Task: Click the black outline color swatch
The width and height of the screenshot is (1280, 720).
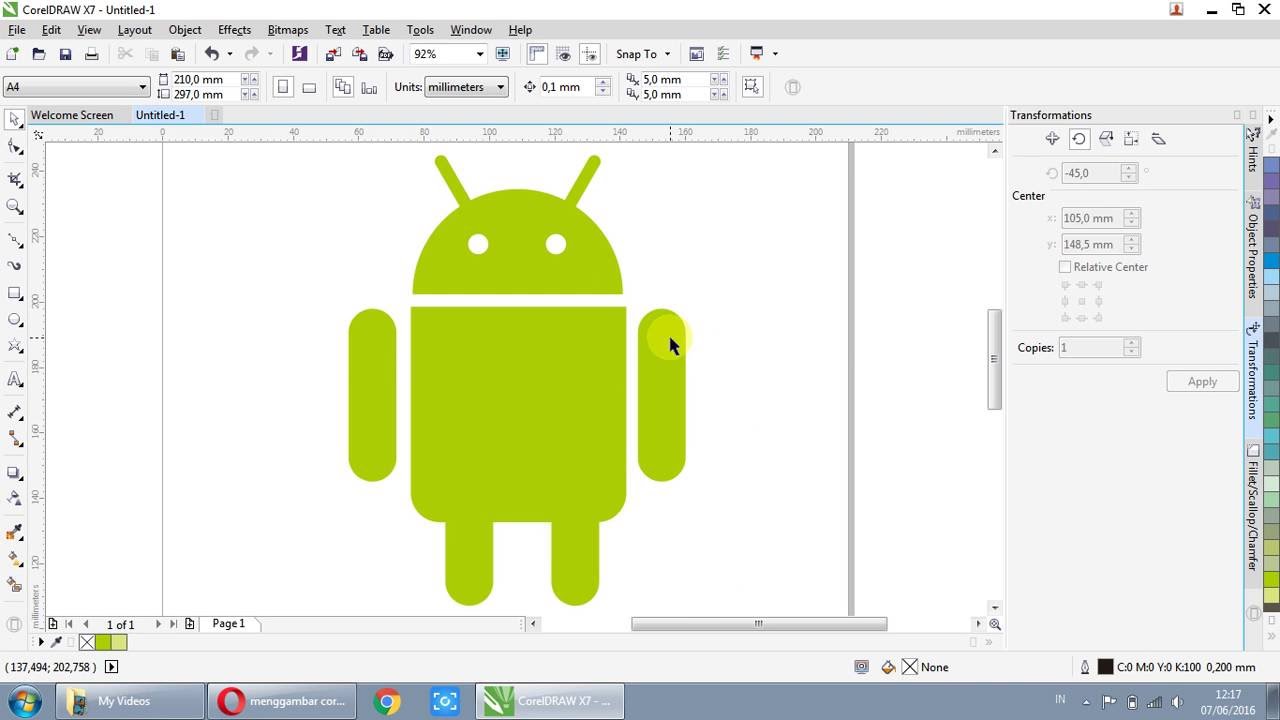Action: (1105, 667)
